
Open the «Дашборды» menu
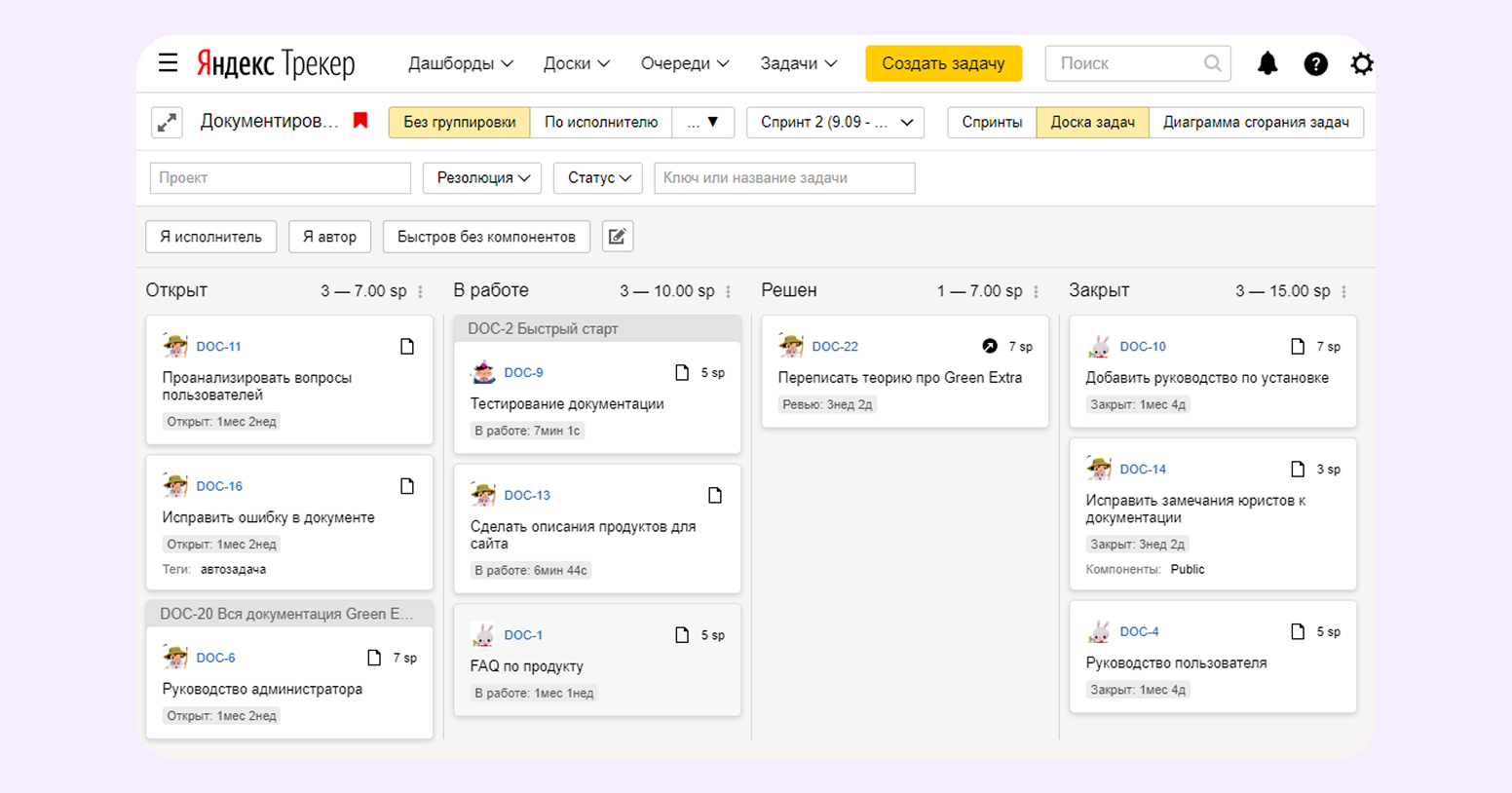coord(460,63)
